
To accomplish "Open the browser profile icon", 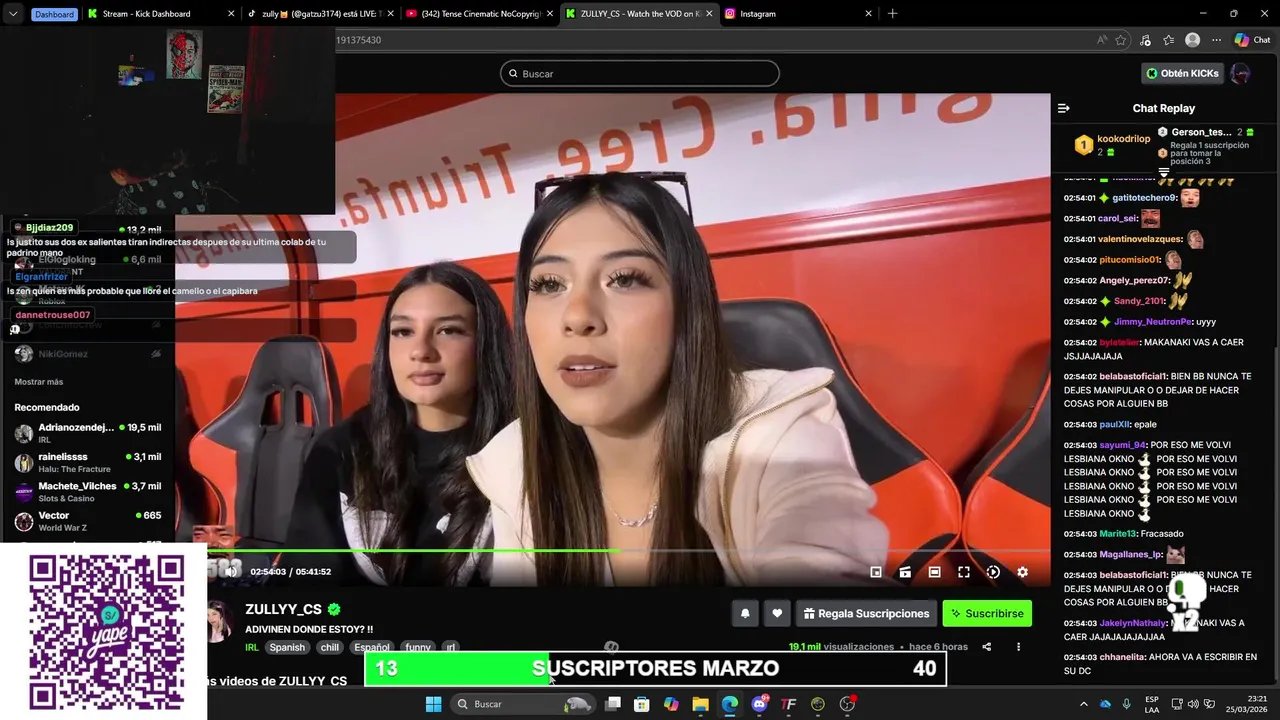I will pyautogui.click(x=1192, y=40).
